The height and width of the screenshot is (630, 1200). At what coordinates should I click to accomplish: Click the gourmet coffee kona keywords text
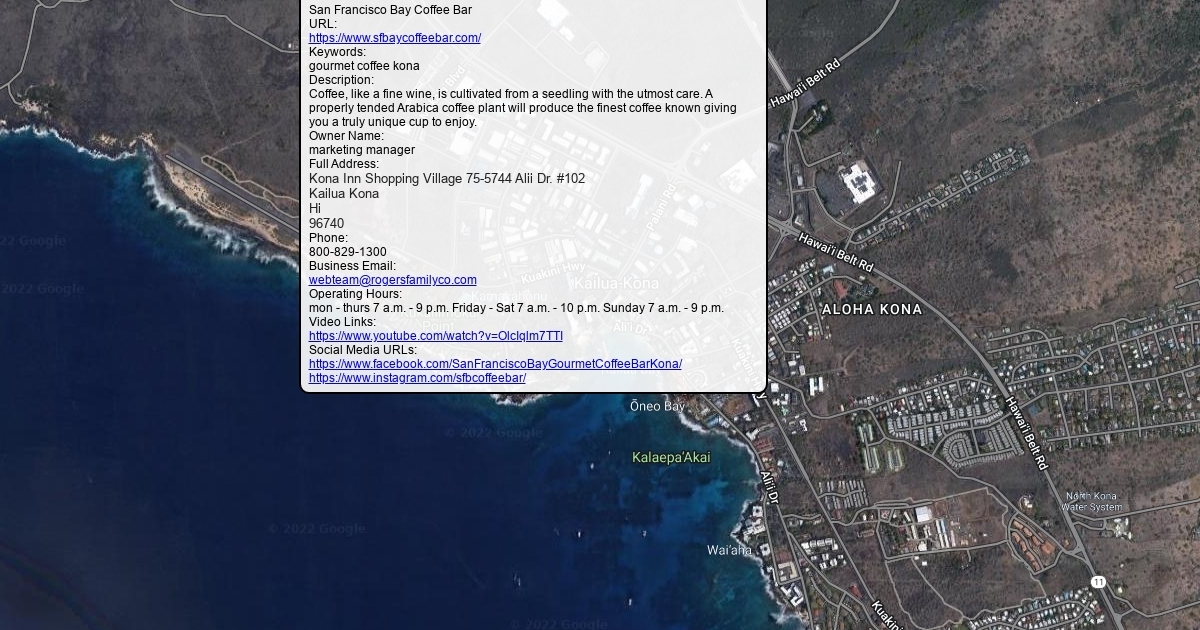click(364, 66)
